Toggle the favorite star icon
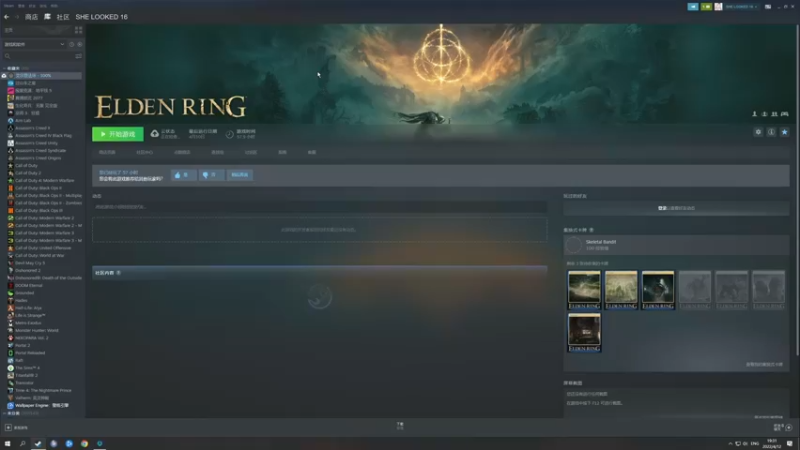The image size is (800, 450). coord(785,132)
